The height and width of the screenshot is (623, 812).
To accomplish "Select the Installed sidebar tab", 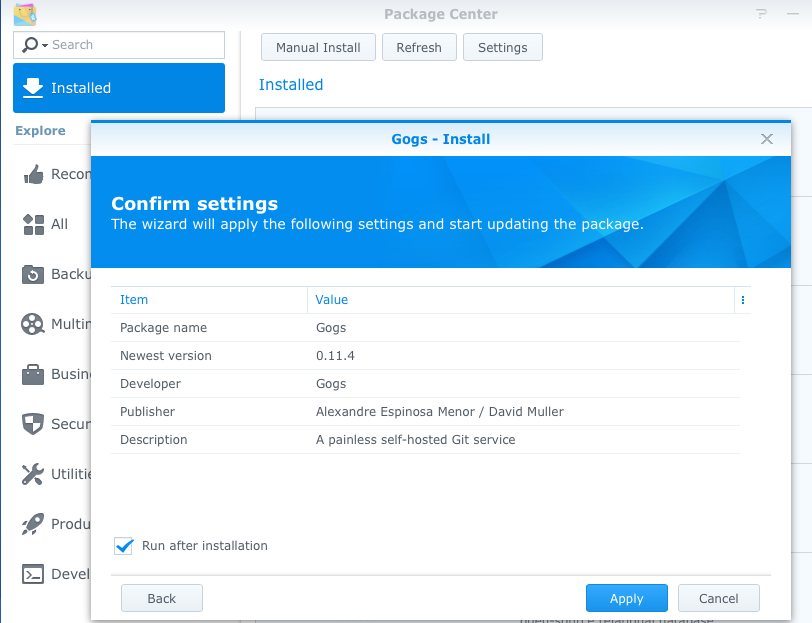I will tap(119, 88).
